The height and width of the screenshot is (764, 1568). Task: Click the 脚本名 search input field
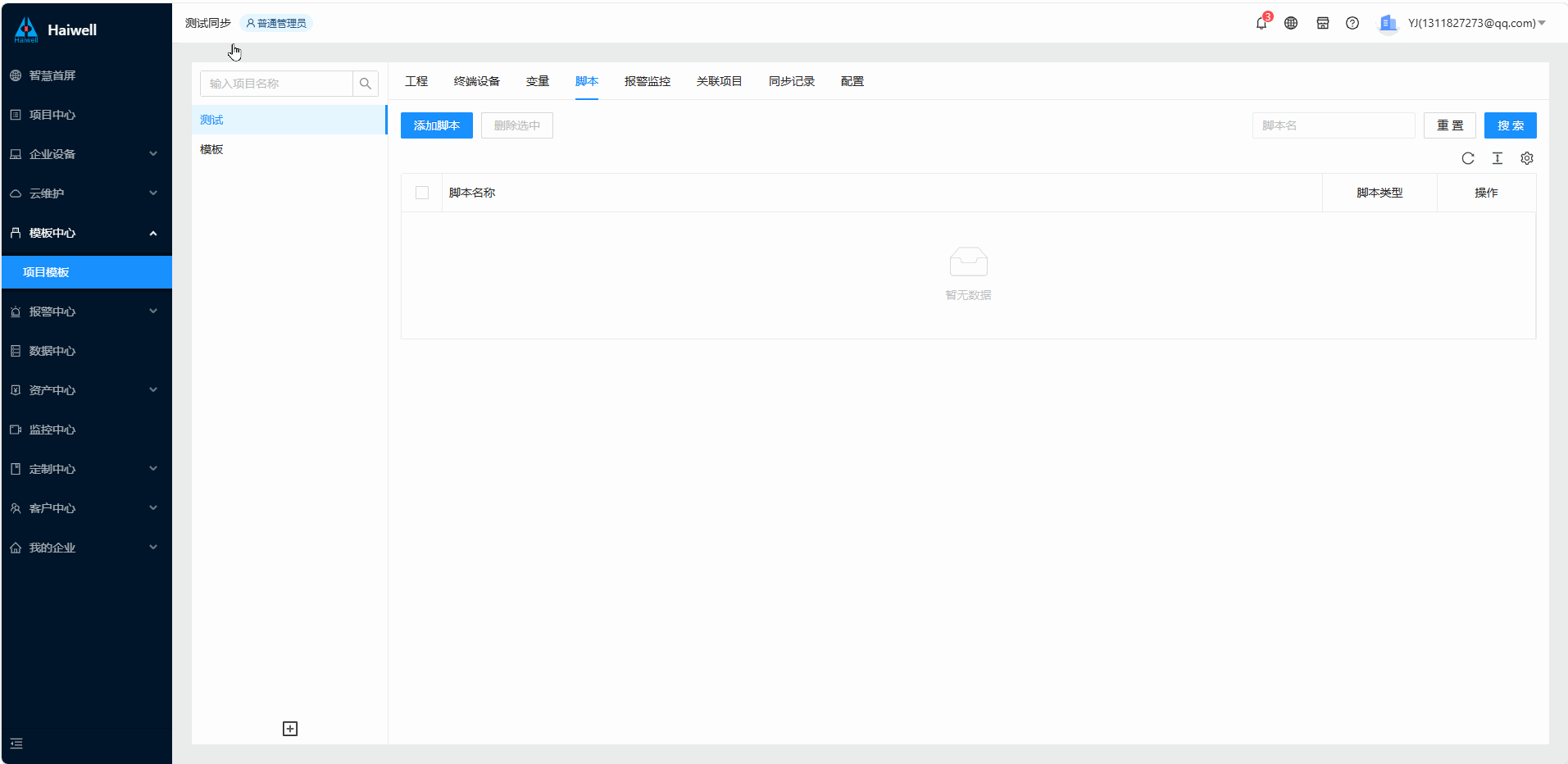click(1333, 125)
